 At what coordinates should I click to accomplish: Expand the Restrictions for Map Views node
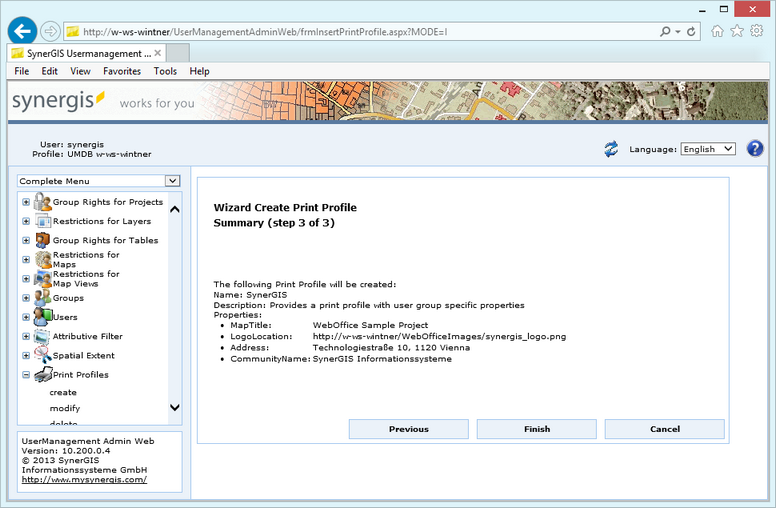click(x=26, y=279)
